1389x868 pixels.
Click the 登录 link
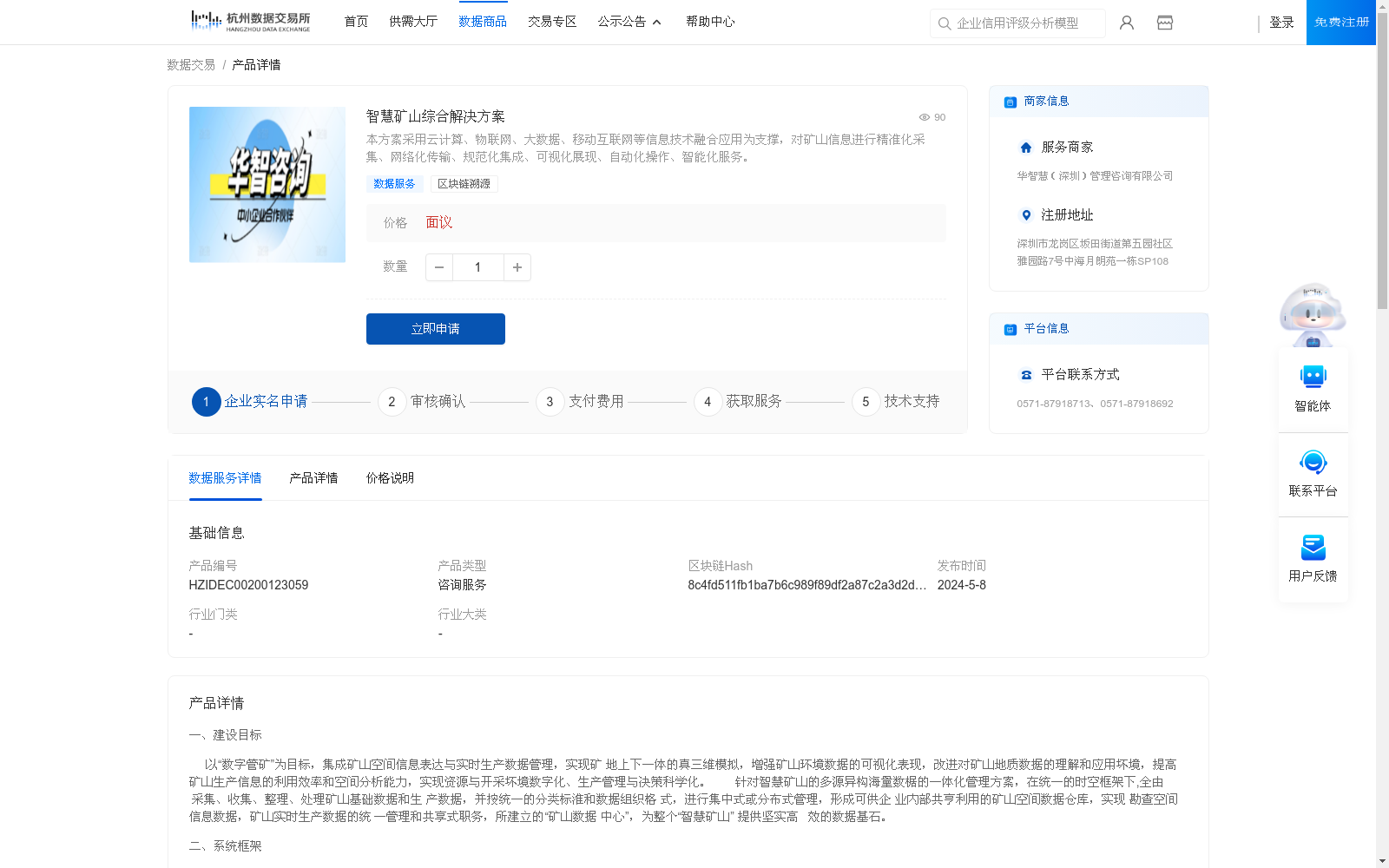1281,23
